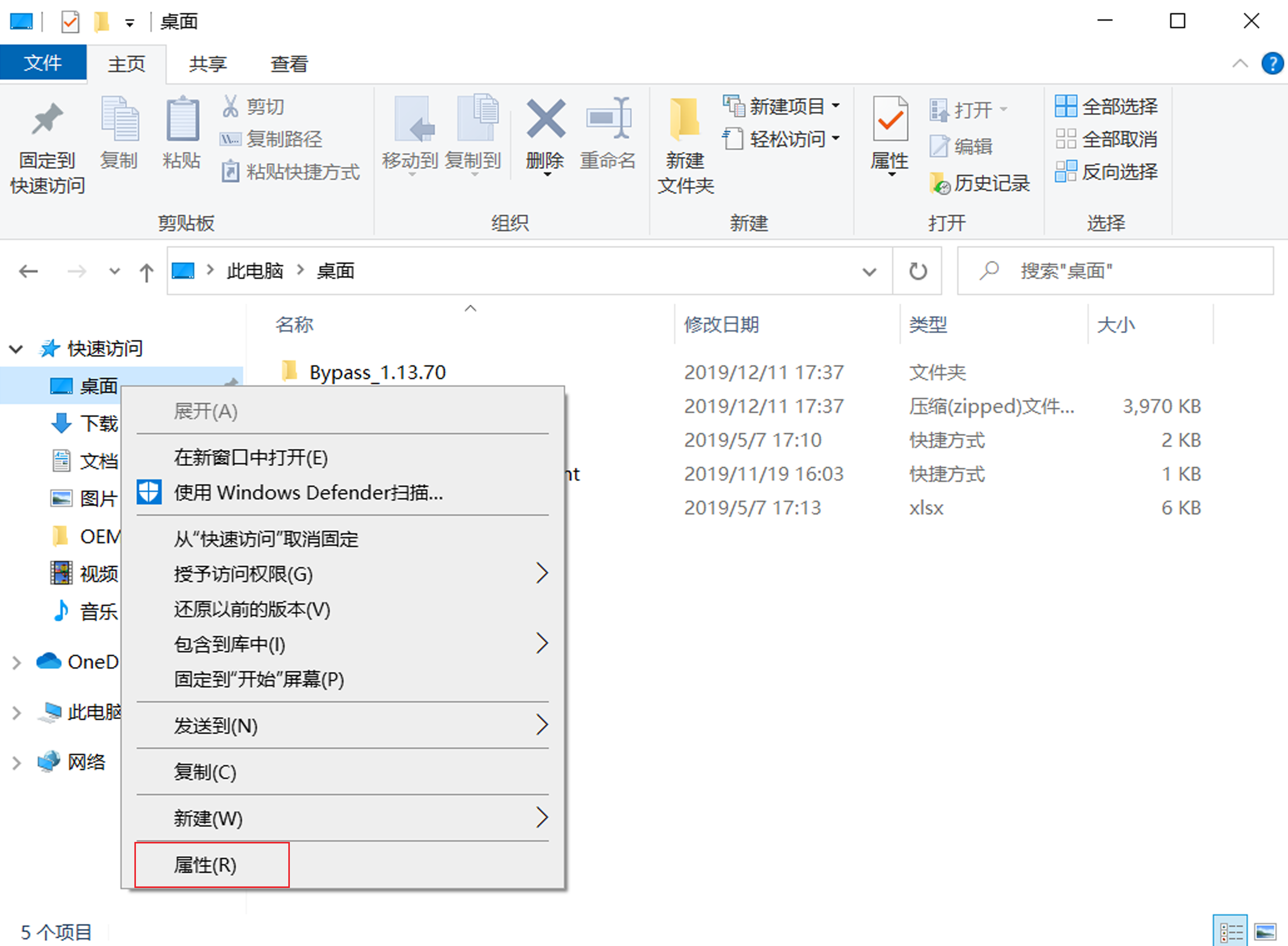Click the refresh button beside address bar

(x=917, y=271)
